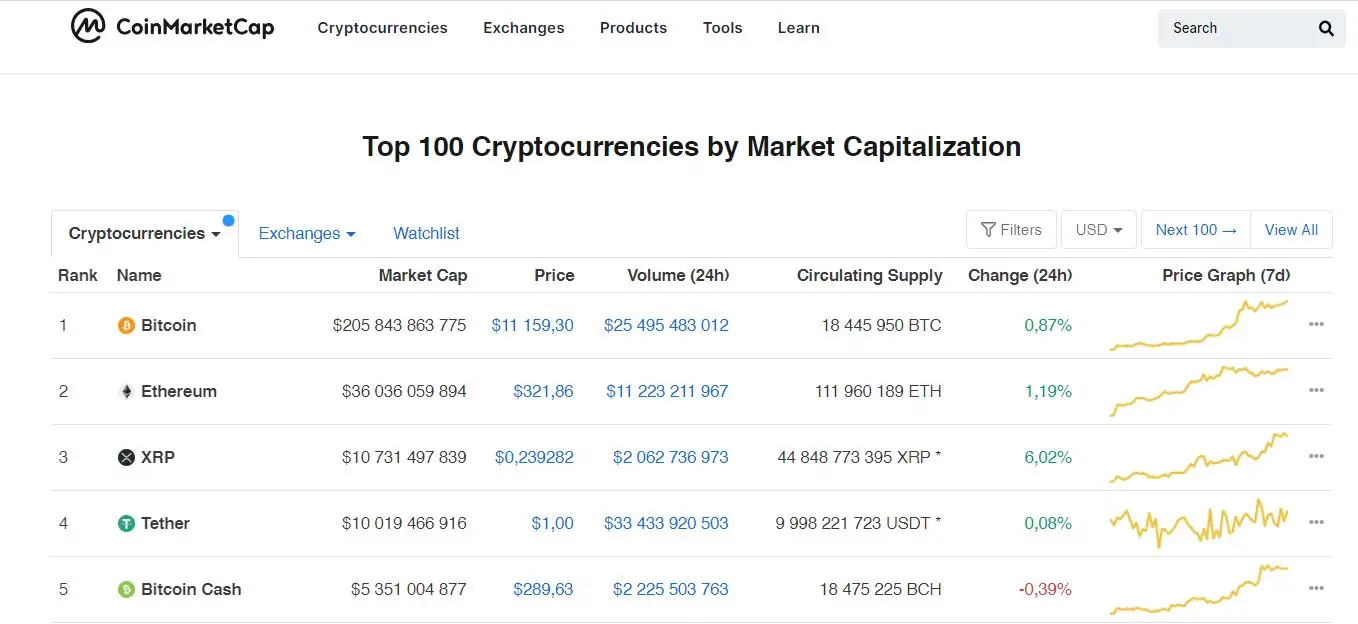This screenshot has width=1358, height=624.
Task: Select the Ethereum coin icon
Action: pos(125,391)
